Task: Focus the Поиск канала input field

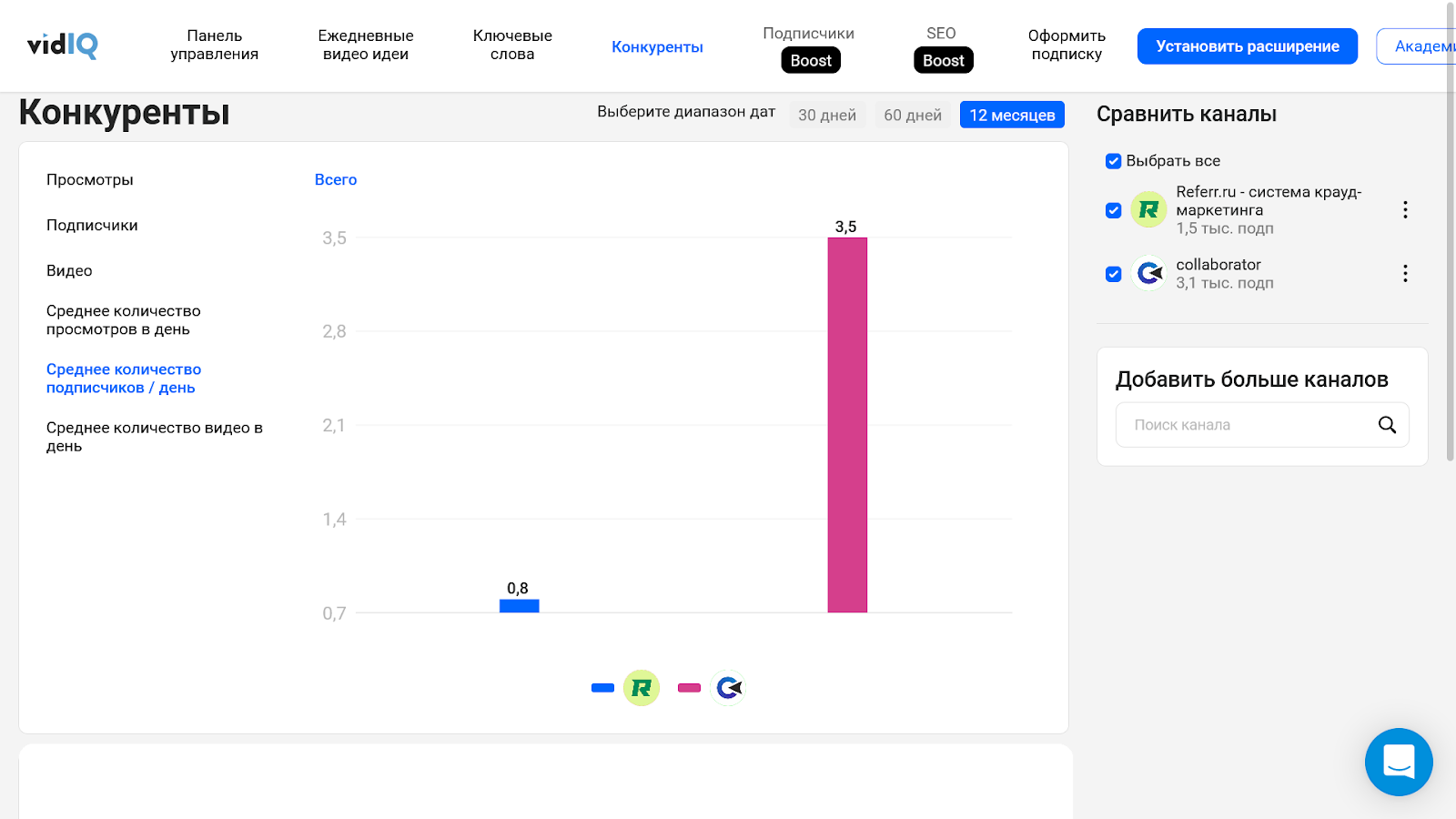Action: coord(1247,425)
